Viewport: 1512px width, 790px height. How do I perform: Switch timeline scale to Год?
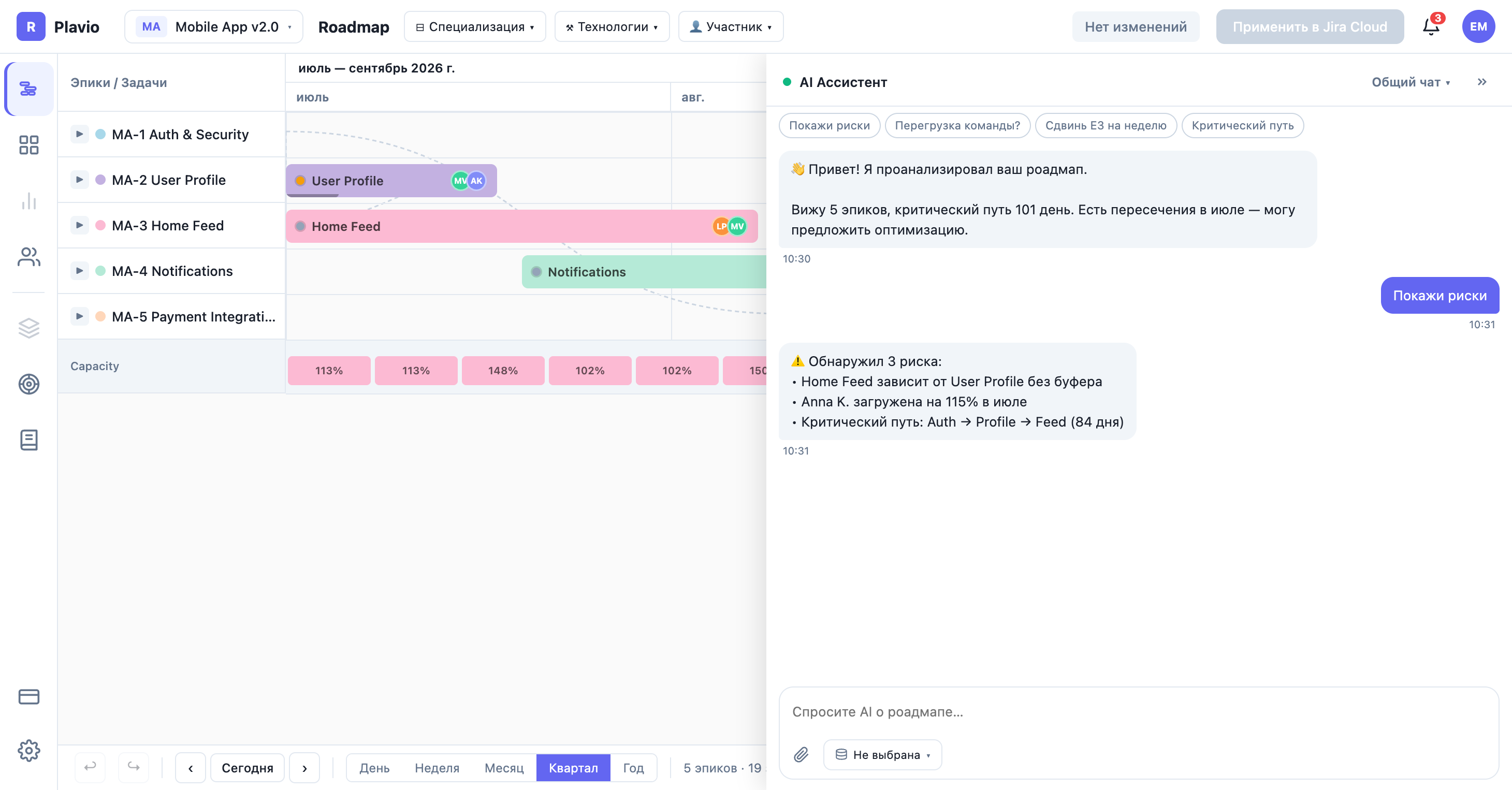(x=633, y=767)
